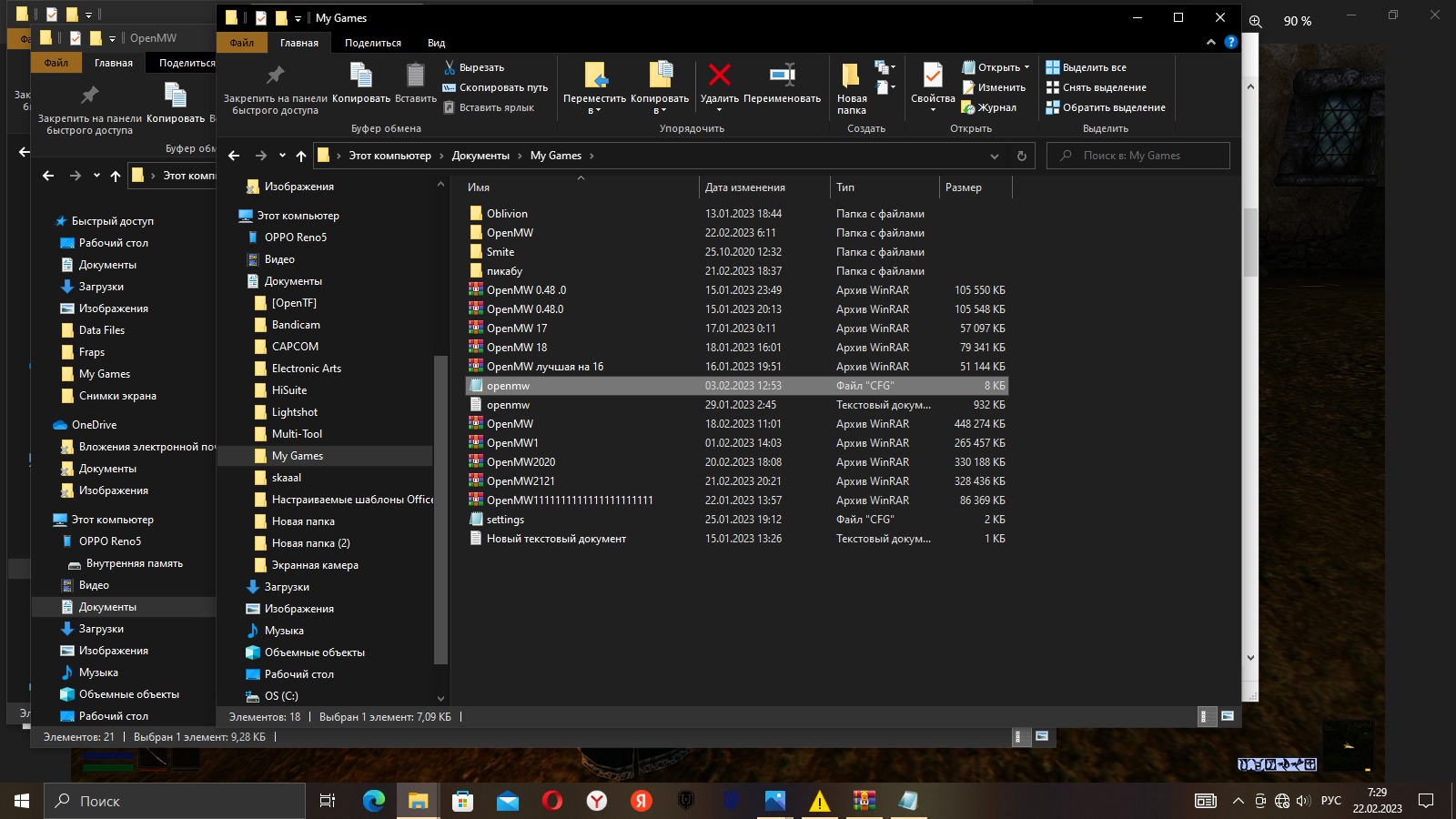This screenshot has height=819, width=1456.
Task: Pin to Quick Access in My Games ribbon
Action: 275,87
